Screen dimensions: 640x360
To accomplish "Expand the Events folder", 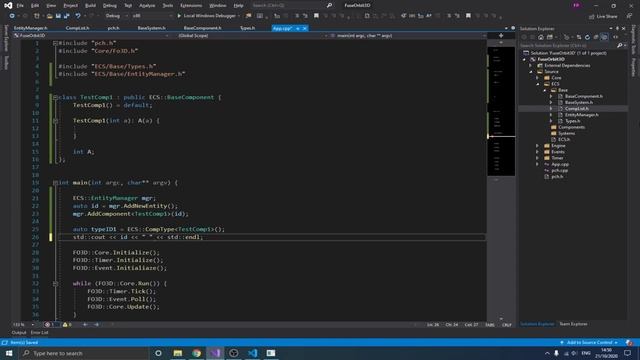I will tap(538, 152).
